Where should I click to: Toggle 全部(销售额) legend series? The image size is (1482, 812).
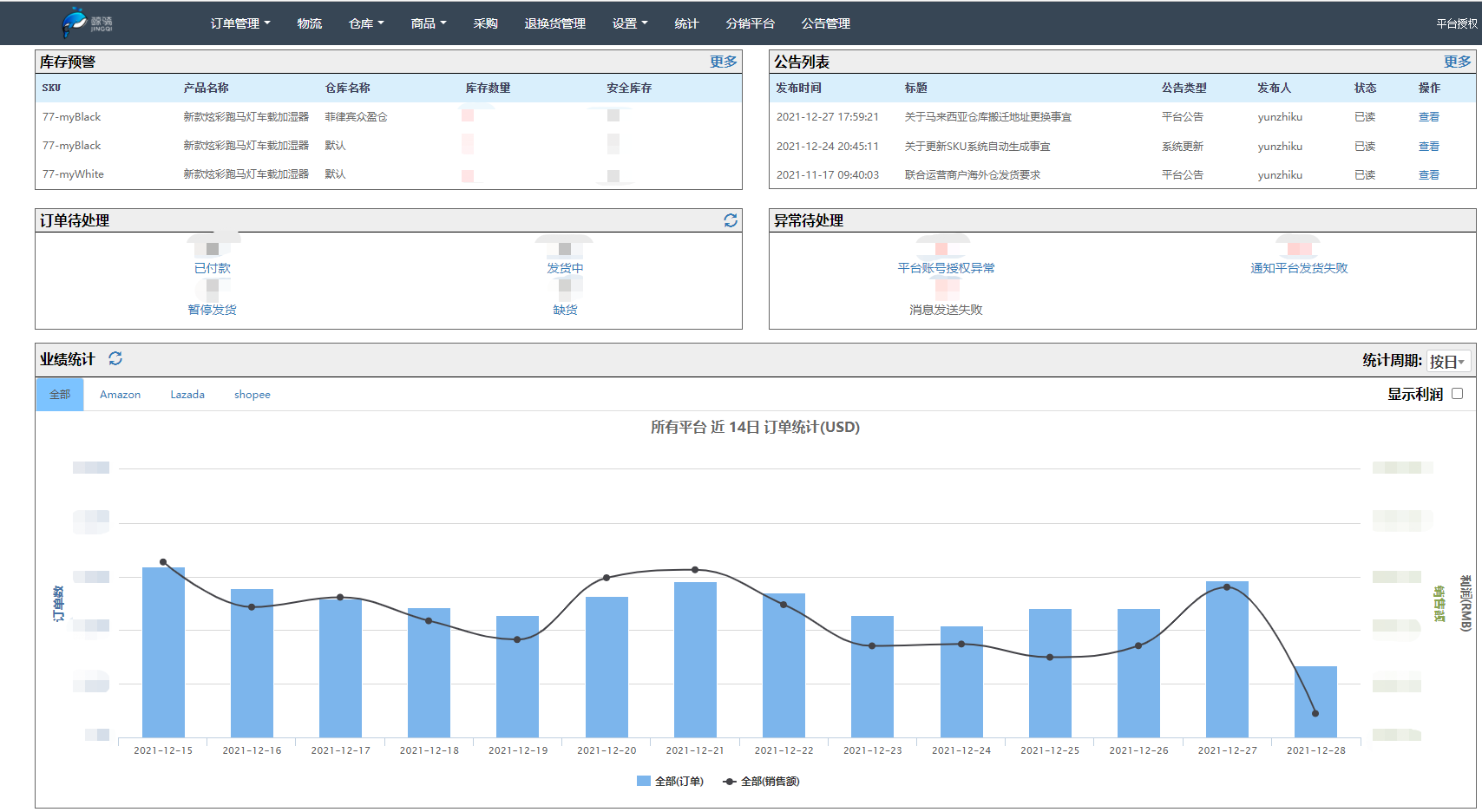coord(761,781)
